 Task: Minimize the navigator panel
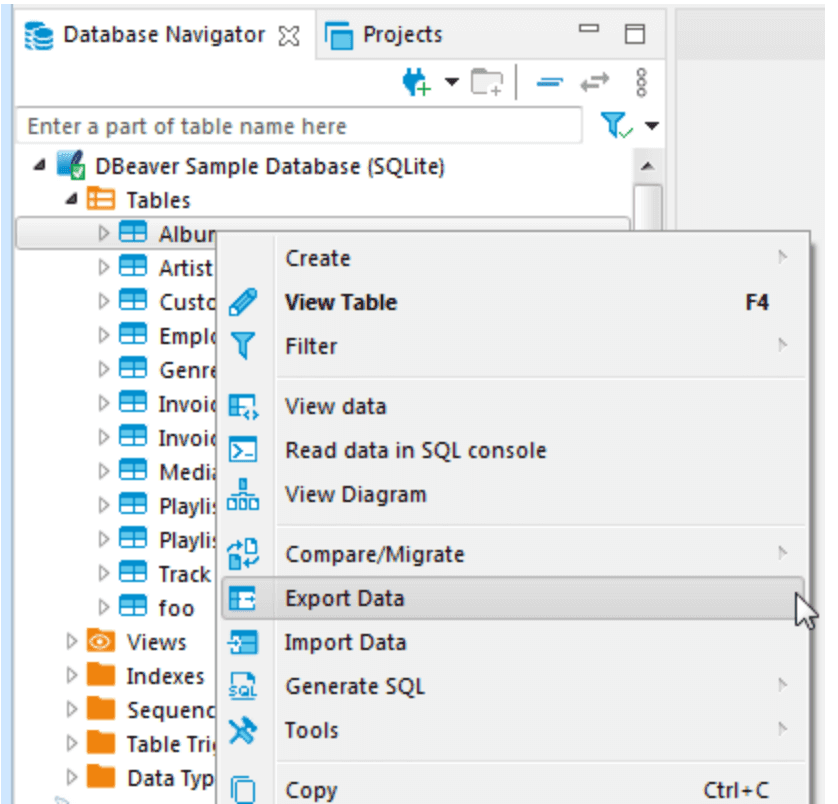coord(589,28)
